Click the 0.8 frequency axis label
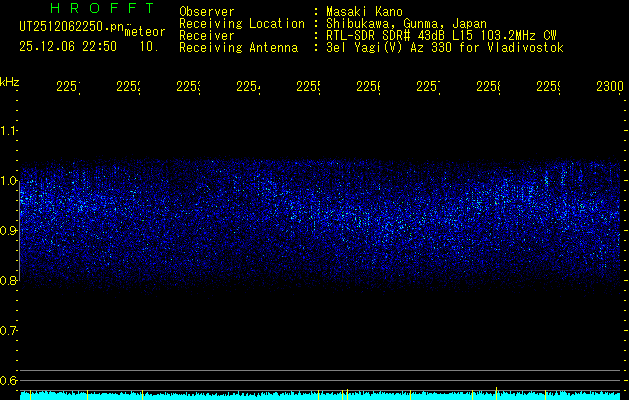This screenshot has height=400, width=629. point(10,281)
